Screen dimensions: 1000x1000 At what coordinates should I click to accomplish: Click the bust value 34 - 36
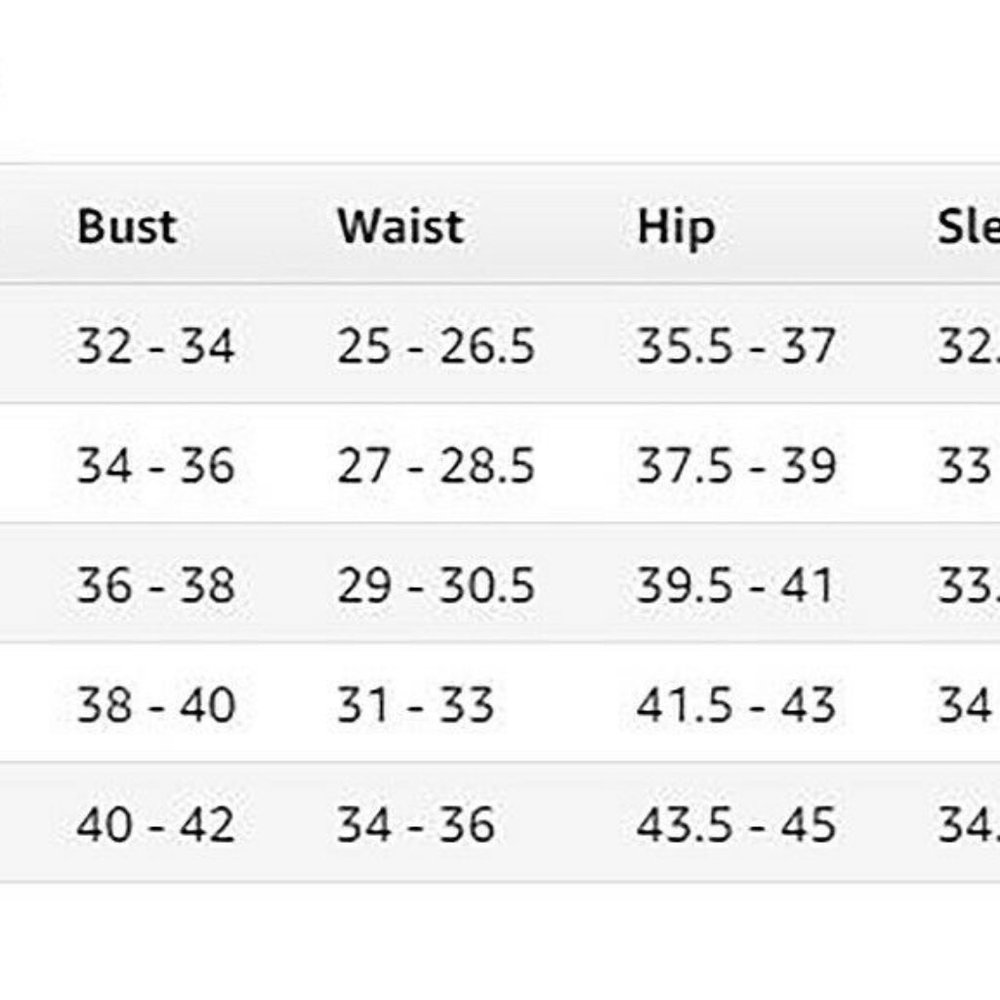pos(155,466)
